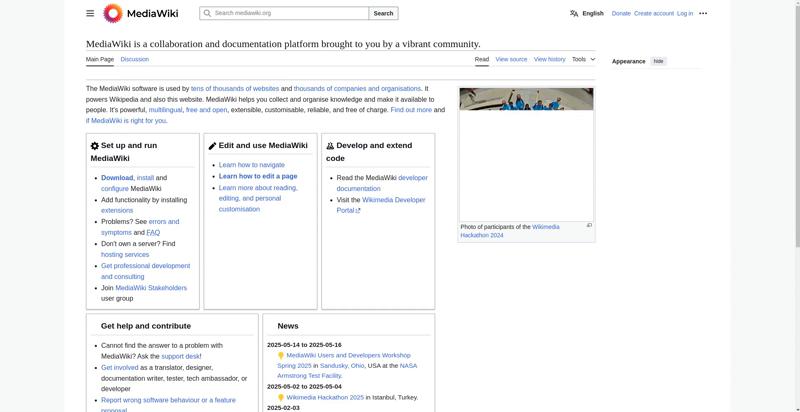Open if MediaWiki is right for you link
This screenshot has height=412, width=800.
(x=126, y=121)
